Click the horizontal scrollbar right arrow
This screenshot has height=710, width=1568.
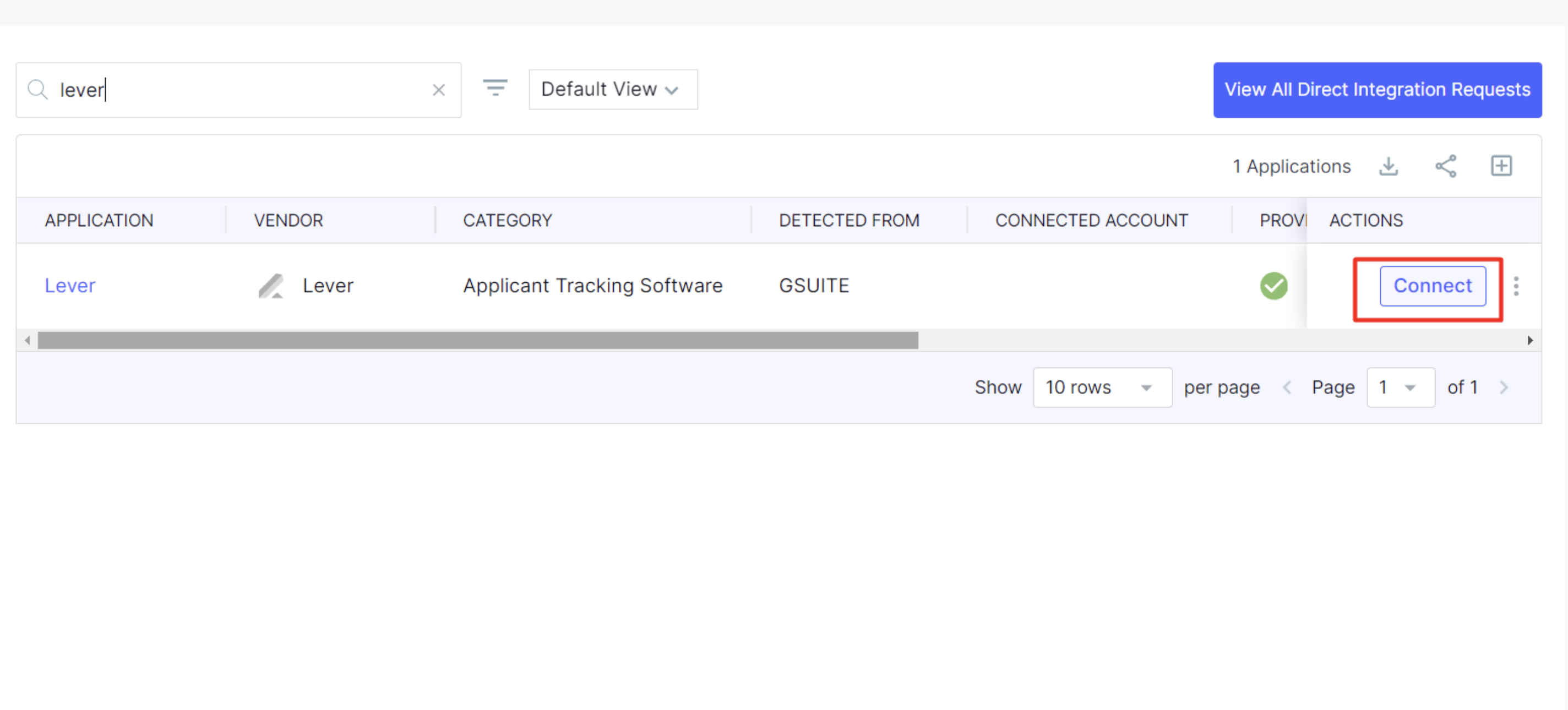click(x=1529, y=341)
